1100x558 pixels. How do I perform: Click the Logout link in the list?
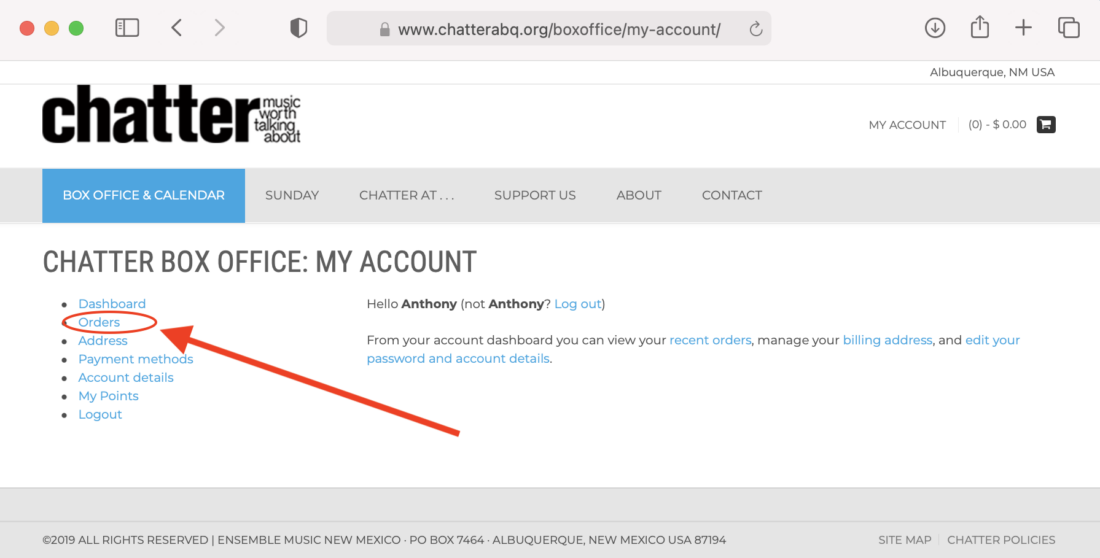point(100,414)
